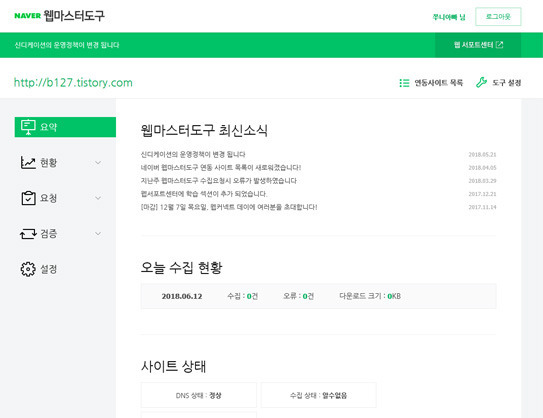Click the user name next to 로그아웃

(449, 17)
